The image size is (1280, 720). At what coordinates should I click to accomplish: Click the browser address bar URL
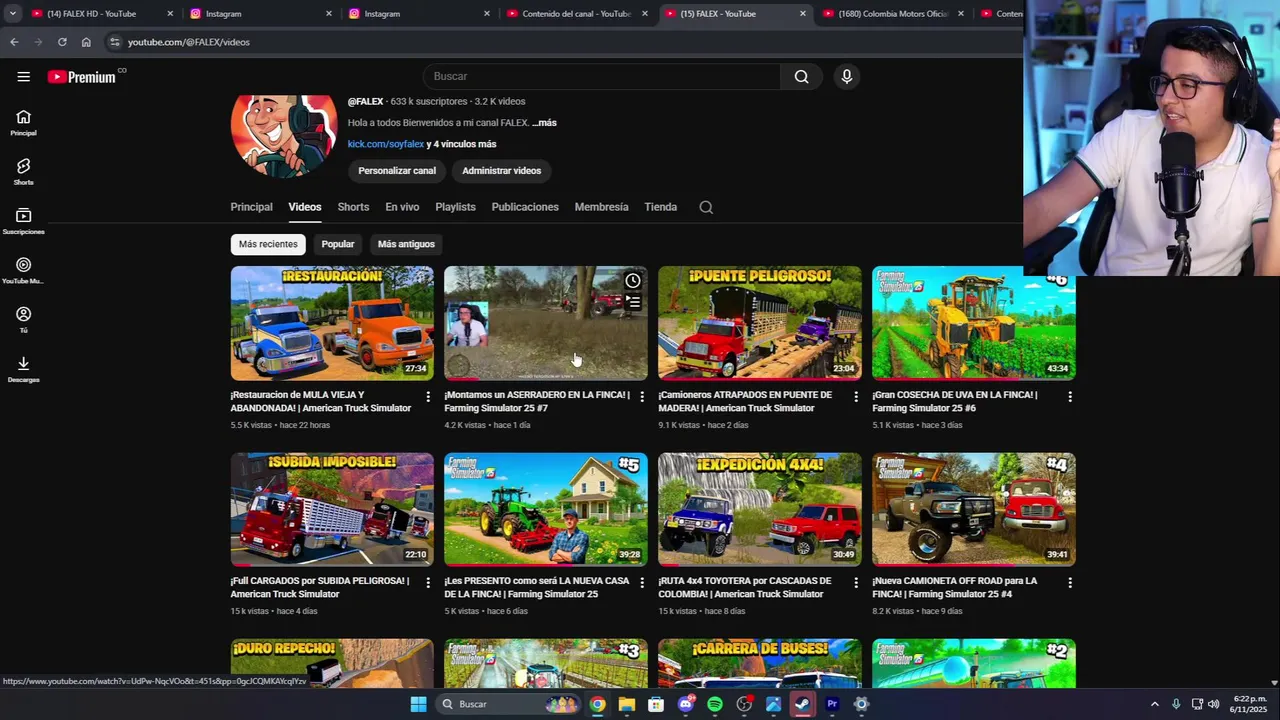click(189, 42)
